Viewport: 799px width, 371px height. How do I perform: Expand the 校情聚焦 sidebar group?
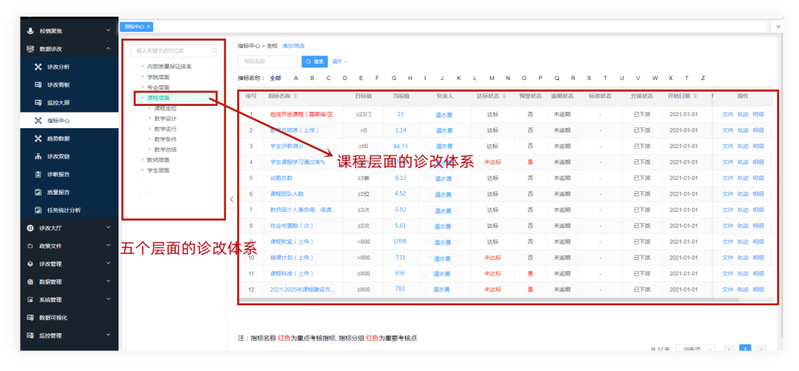[108, 31]
